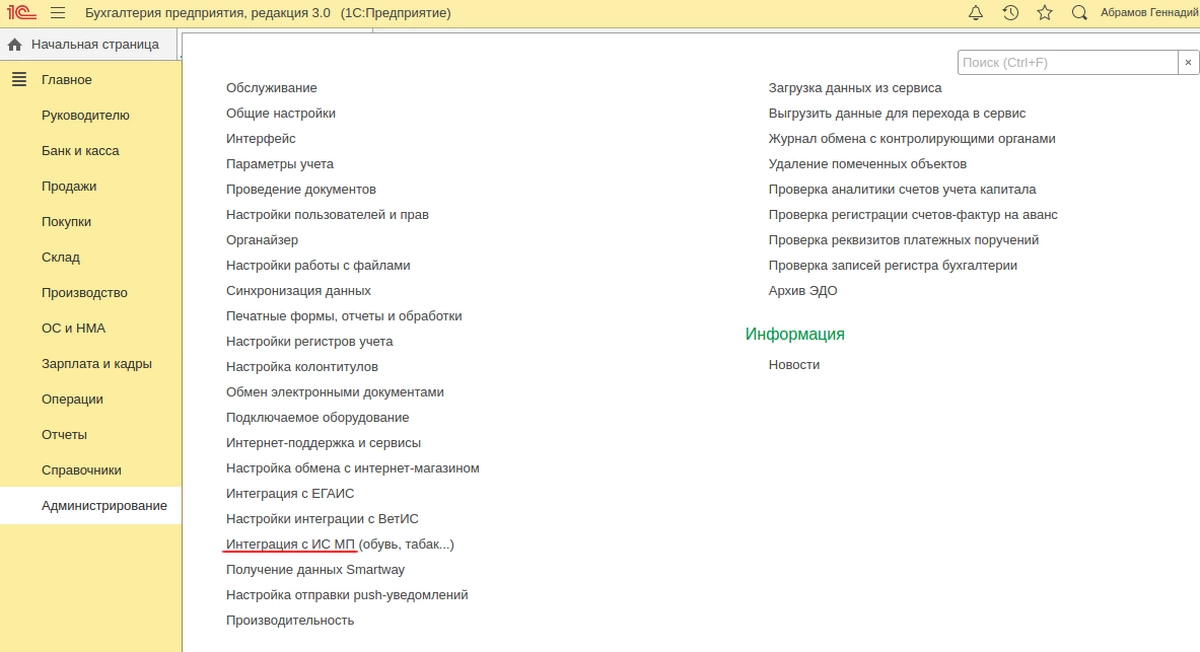Open Подключаемое оборудование
Viewport: 1200px width, 652px height.
coord(317,417)
